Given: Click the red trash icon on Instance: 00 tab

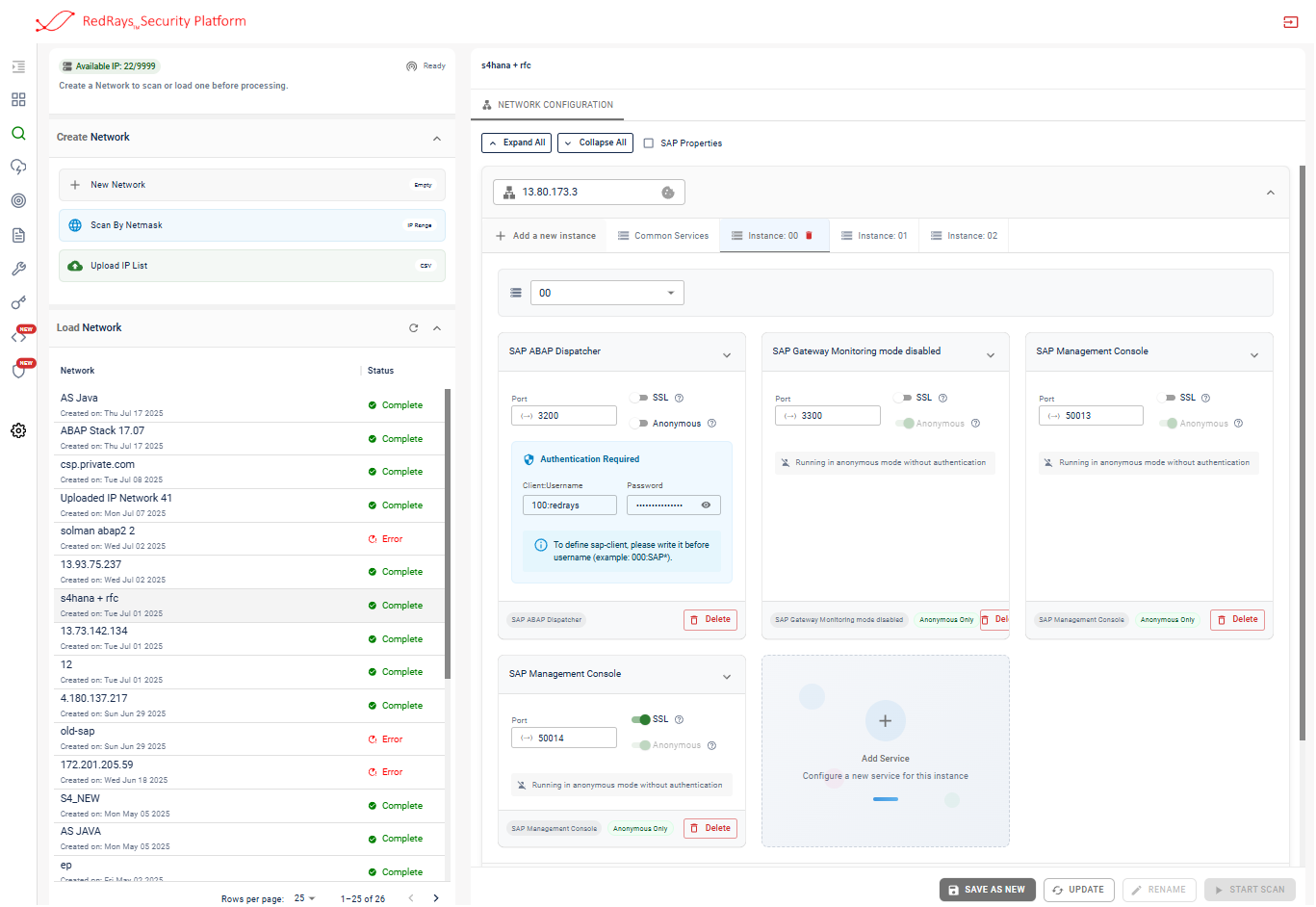Looking at the screenshot, I should click(x=809, y=236).
